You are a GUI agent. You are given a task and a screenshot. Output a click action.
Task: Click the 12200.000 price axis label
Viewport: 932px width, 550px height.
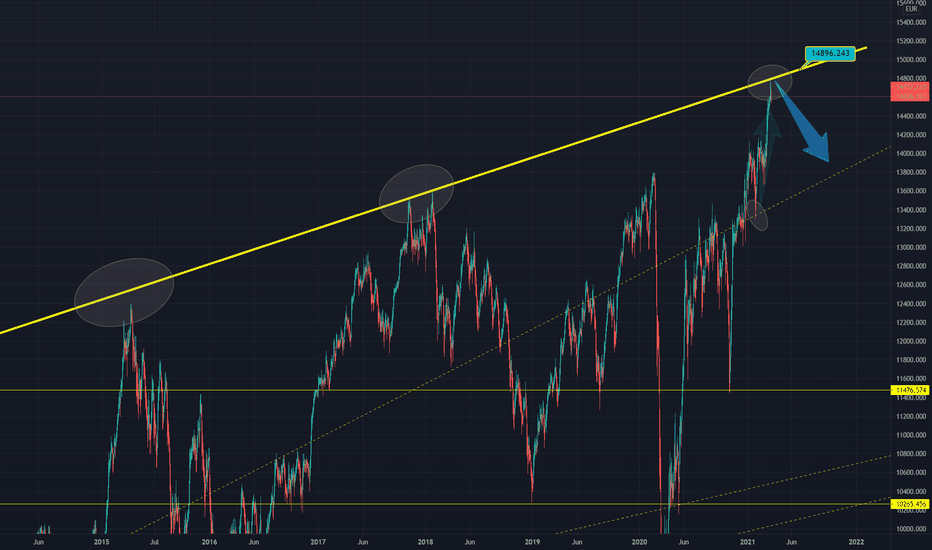[911, 322]
